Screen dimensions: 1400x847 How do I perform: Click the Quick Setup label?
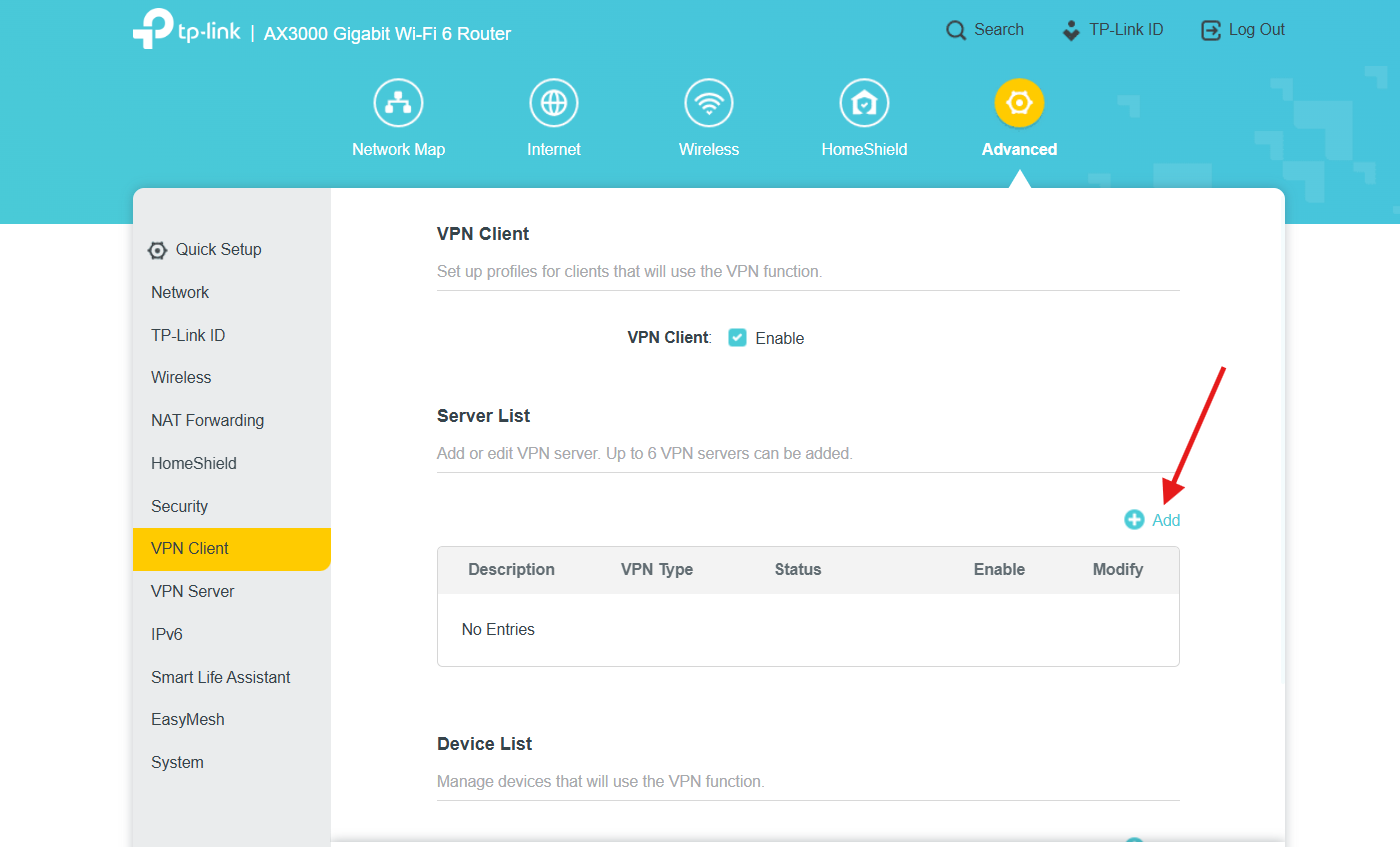tap(219, 250)
